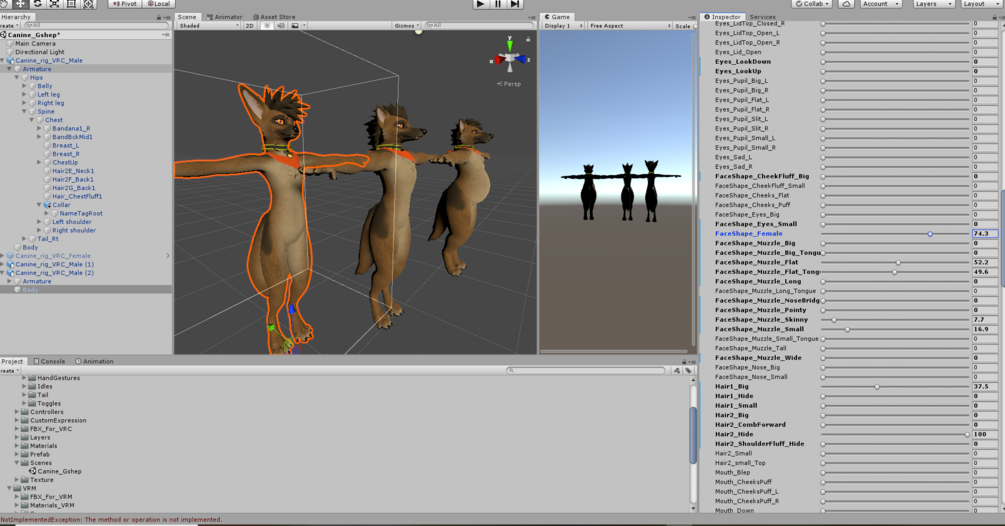
Task: Select Main Camera in Hierarchy
Action: 35,44
